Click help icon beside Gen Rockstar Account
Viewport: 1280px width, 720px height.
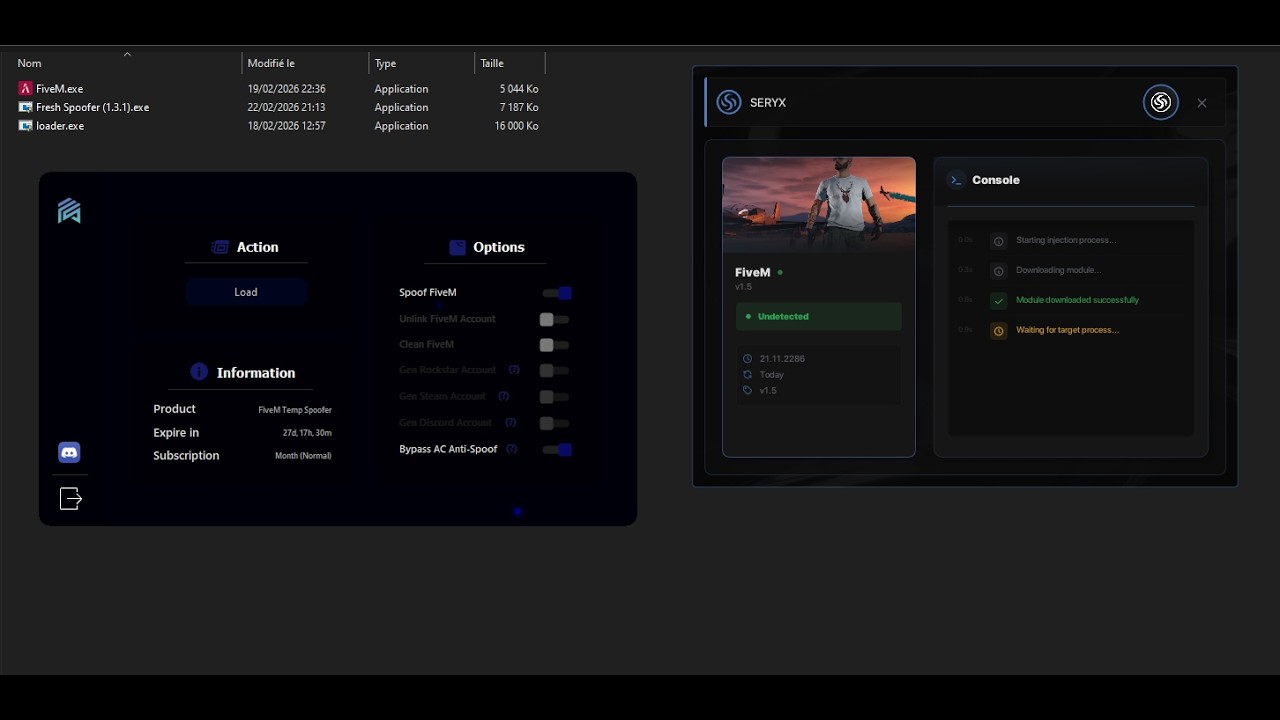point(514,370)
